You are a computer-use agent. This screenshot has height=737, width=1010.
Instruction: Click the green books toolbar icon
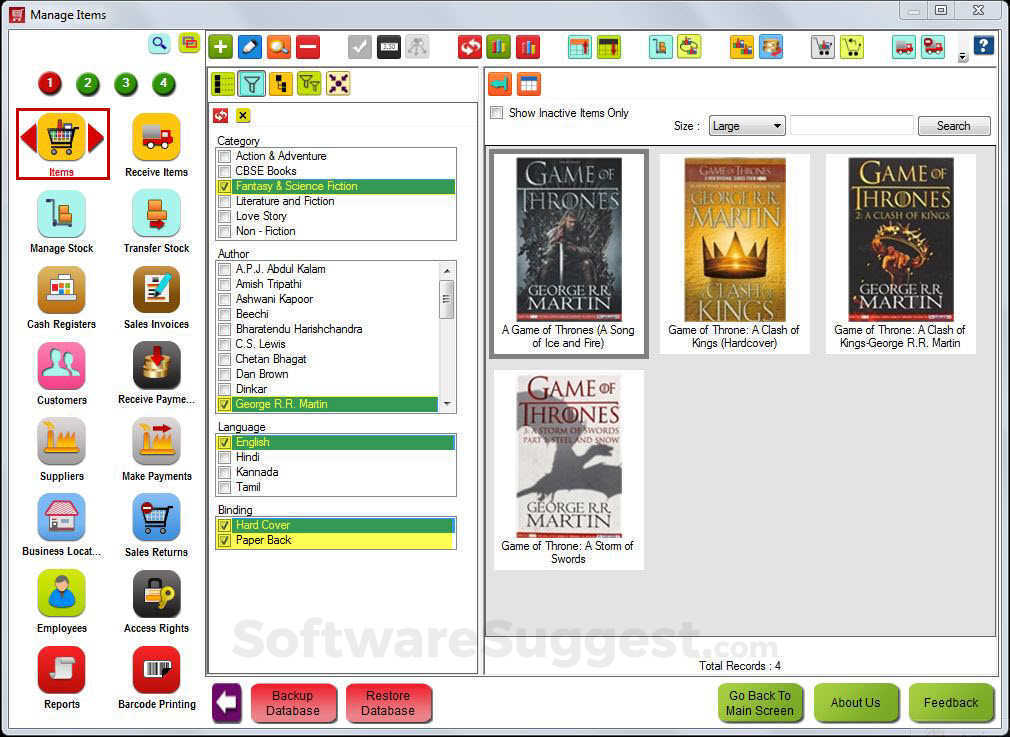[x=499, y=47]
